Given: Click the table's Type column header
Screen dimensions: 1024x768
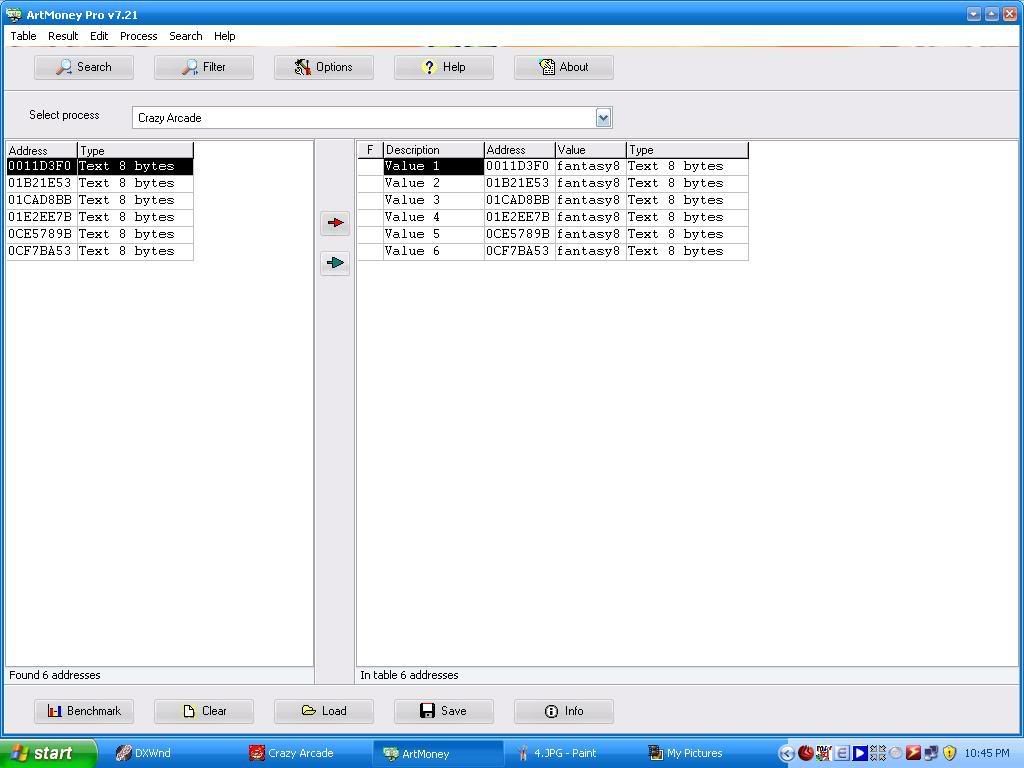Looking at the screenshot, I should 687,150.
